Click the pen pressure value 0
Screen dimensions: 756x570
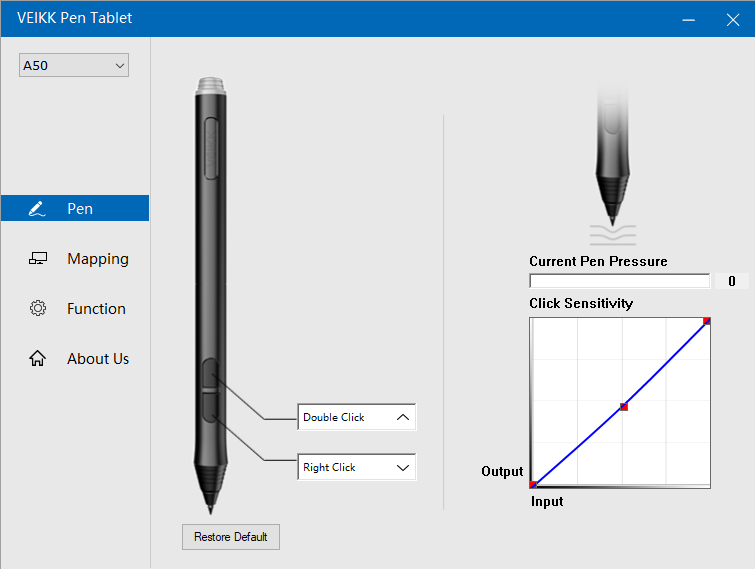tap(732, 281)
